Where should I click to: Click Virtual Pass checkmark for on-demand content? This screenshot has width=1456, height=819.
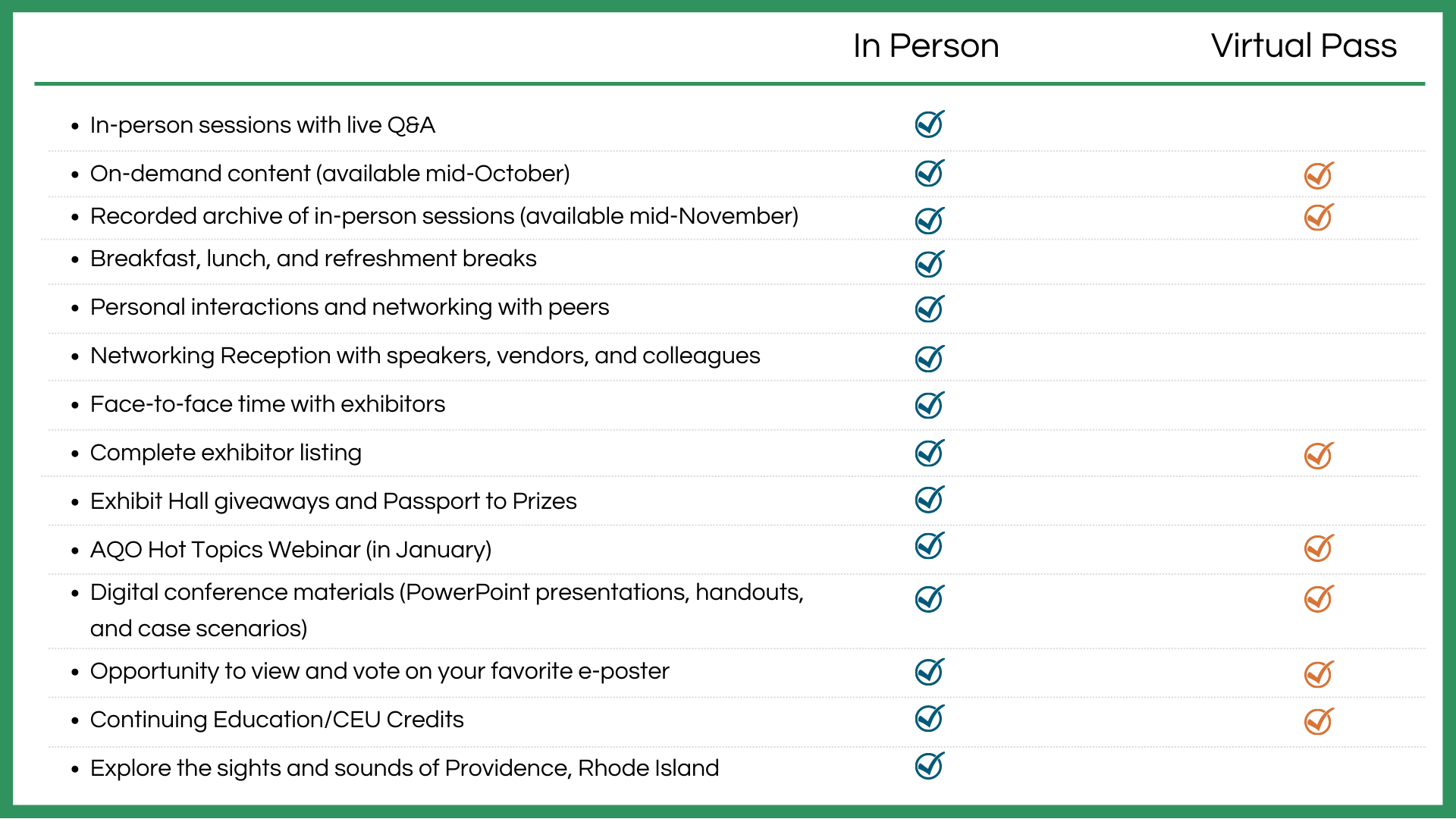coord(1318,175)
